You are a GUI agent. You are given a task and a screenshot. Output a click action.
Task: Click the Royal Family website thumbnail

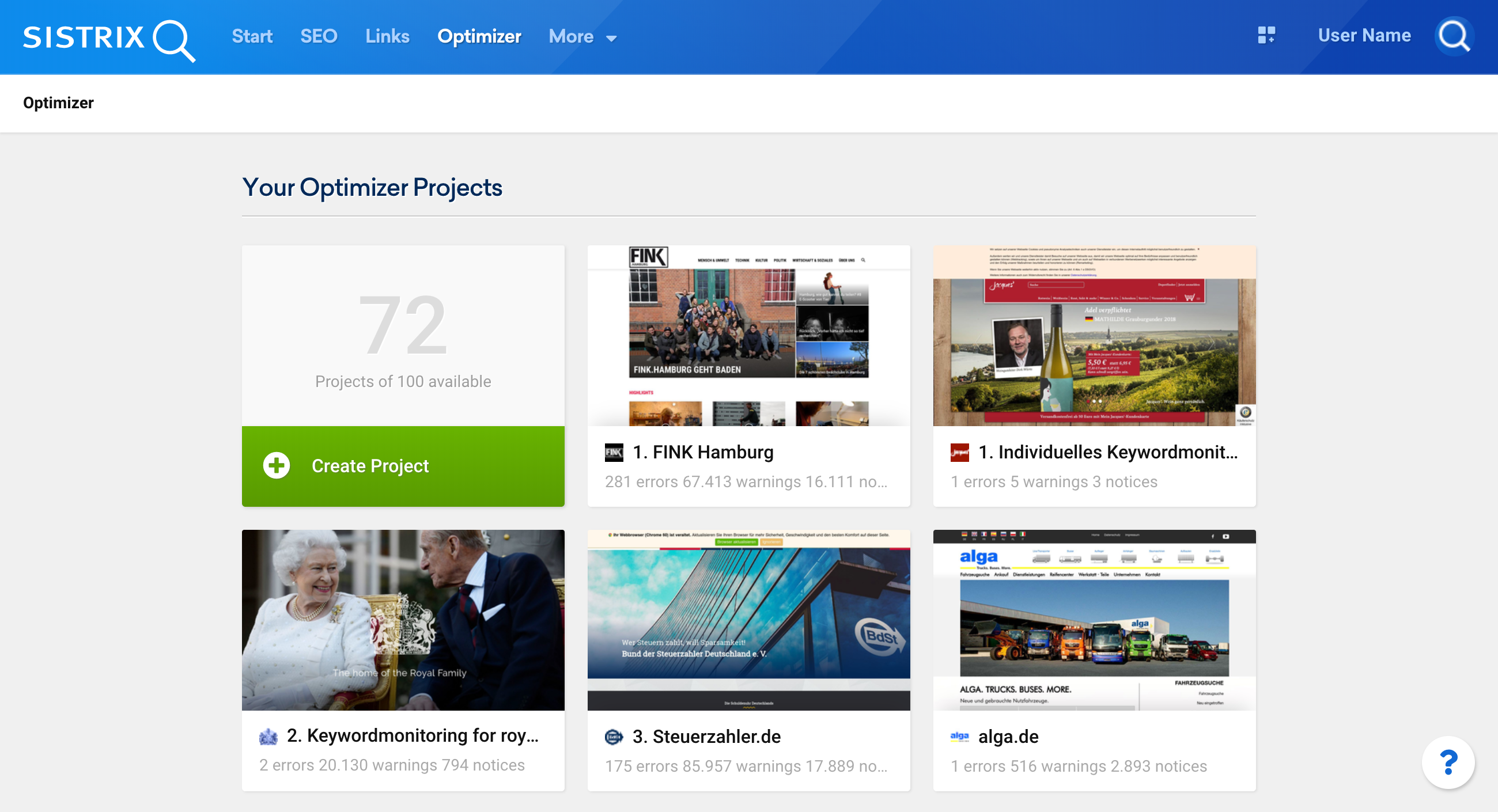tap(403, 620)
